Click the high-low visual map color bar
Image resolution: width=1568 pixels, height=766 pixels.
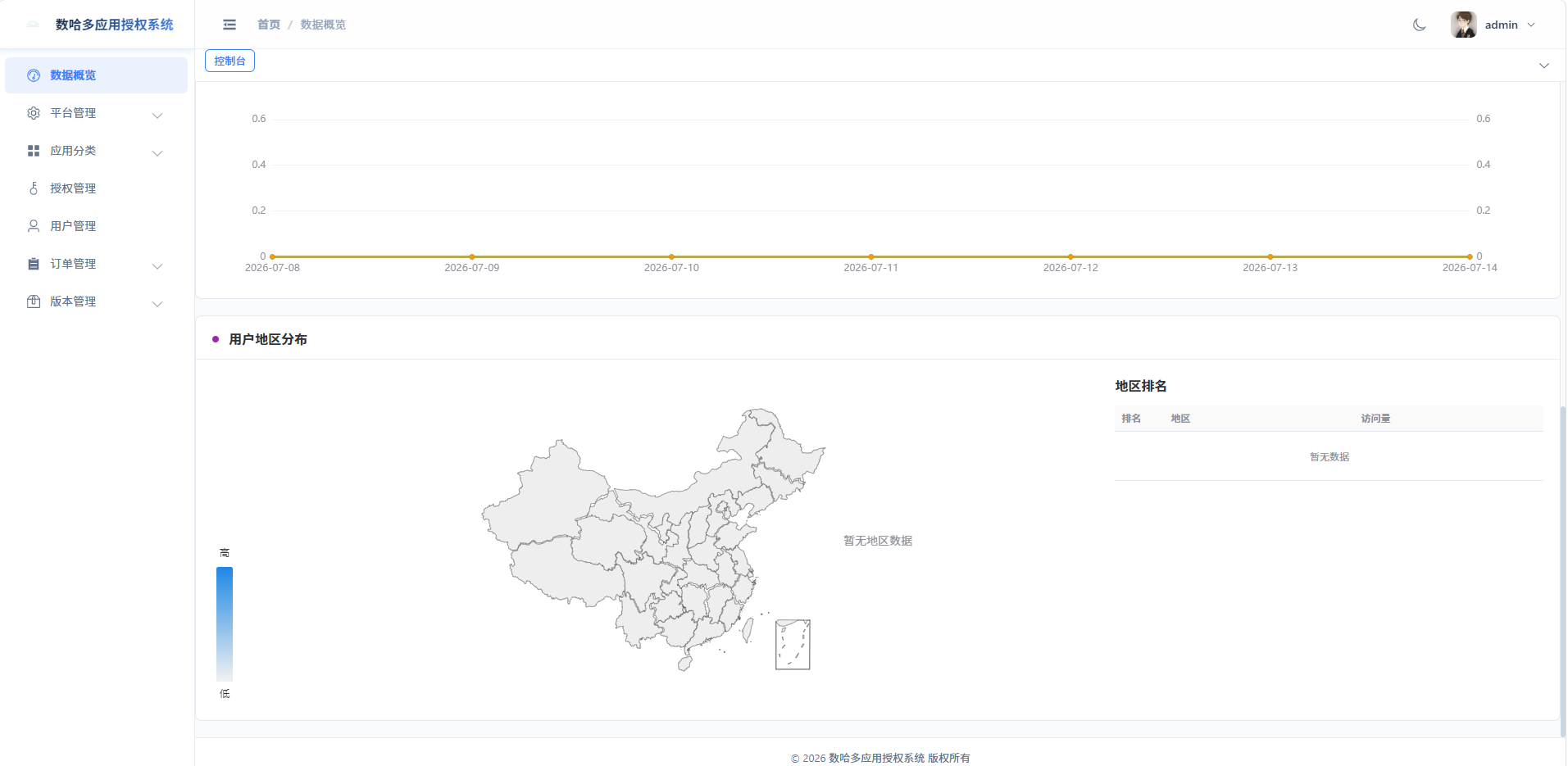[x=225, y=623]
